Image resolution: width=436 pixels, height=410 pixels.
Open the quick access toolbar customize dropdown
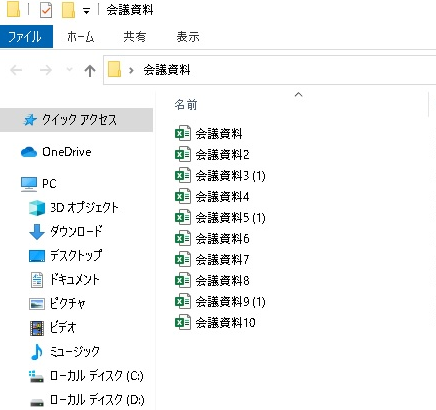(x=86, y=11)
